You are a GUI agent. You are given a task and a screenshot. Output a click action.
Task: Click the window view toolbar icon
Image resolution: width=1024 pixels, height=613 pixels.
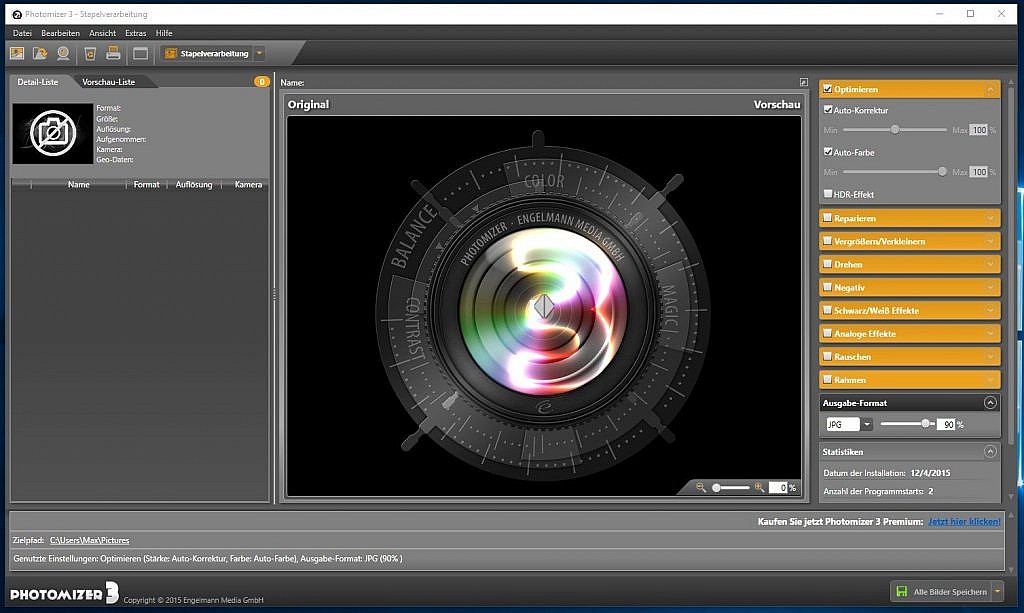coord(140,54)
